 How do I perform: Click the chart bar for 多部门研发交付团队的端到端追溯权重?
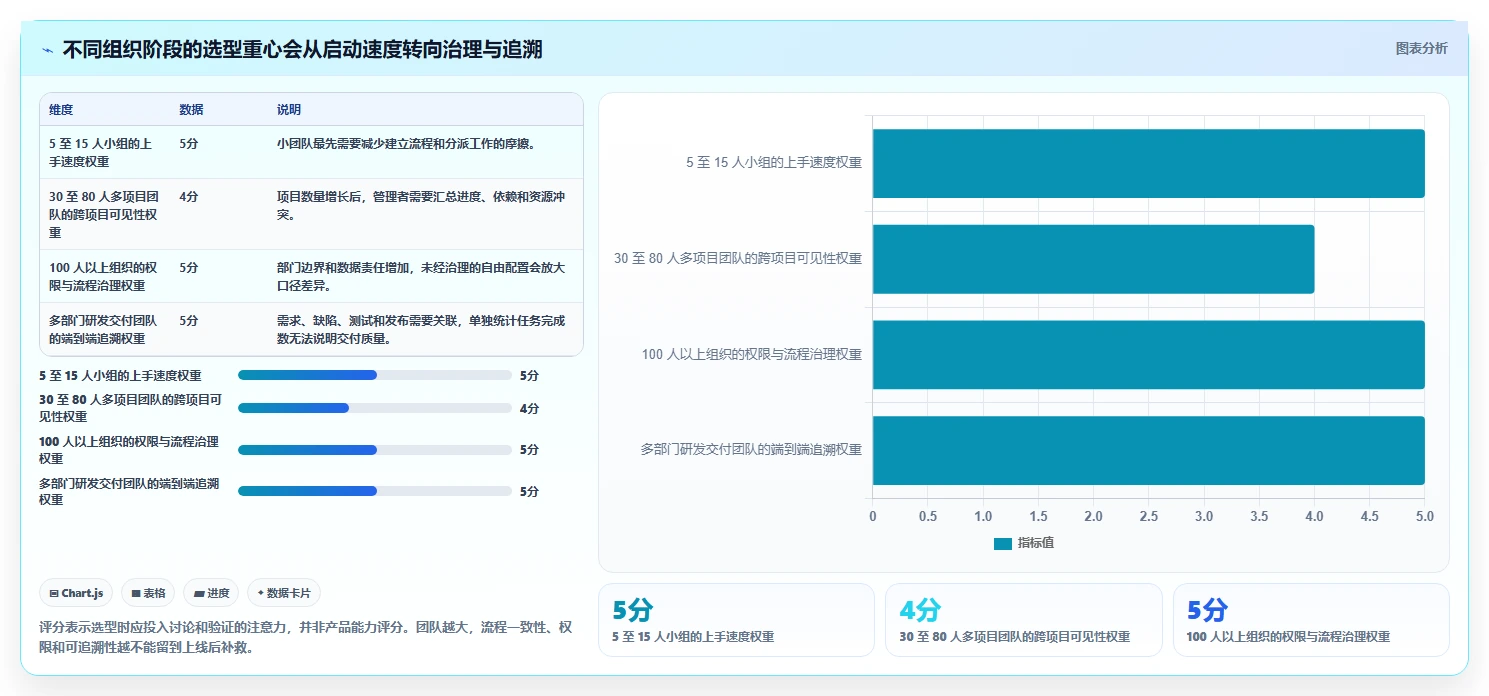click(1148, 450)
